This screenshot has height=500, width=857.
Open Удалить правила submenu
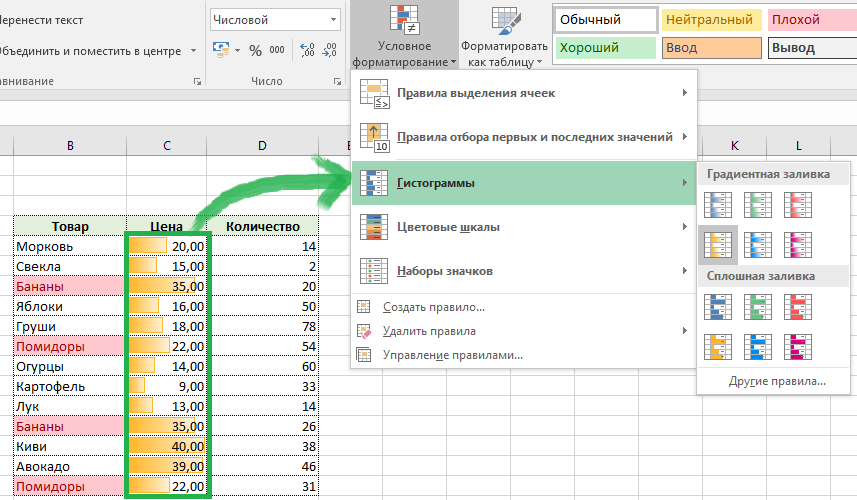coord(524,331)
